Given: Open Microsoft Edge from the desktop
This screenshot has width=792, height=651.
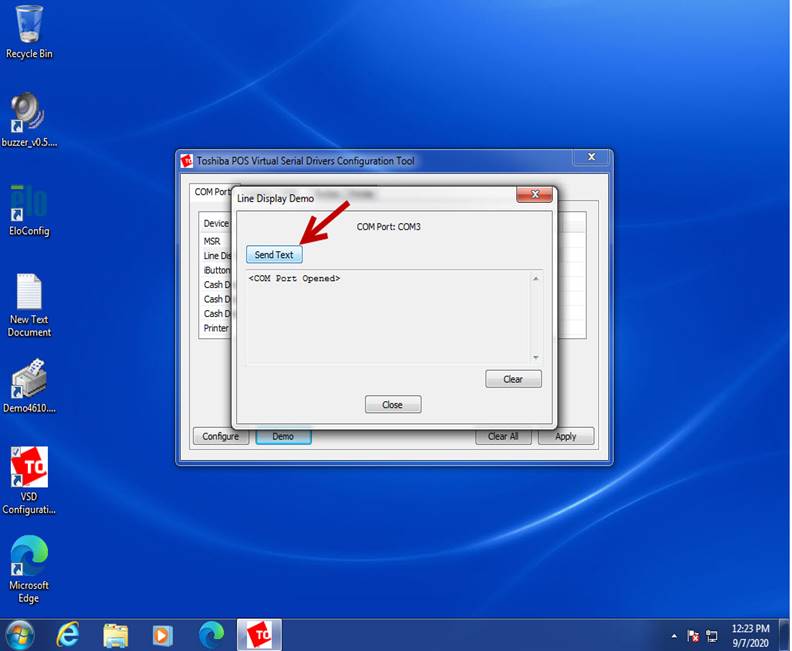Looking at the screenshot, I should pyautogui.click(x=29, y=558).
